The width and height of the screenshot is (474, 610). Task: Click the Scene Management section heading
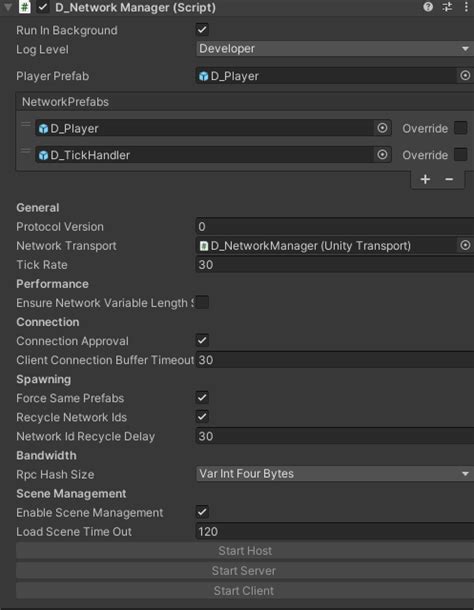pyautogui.click(x=71, y=494)
